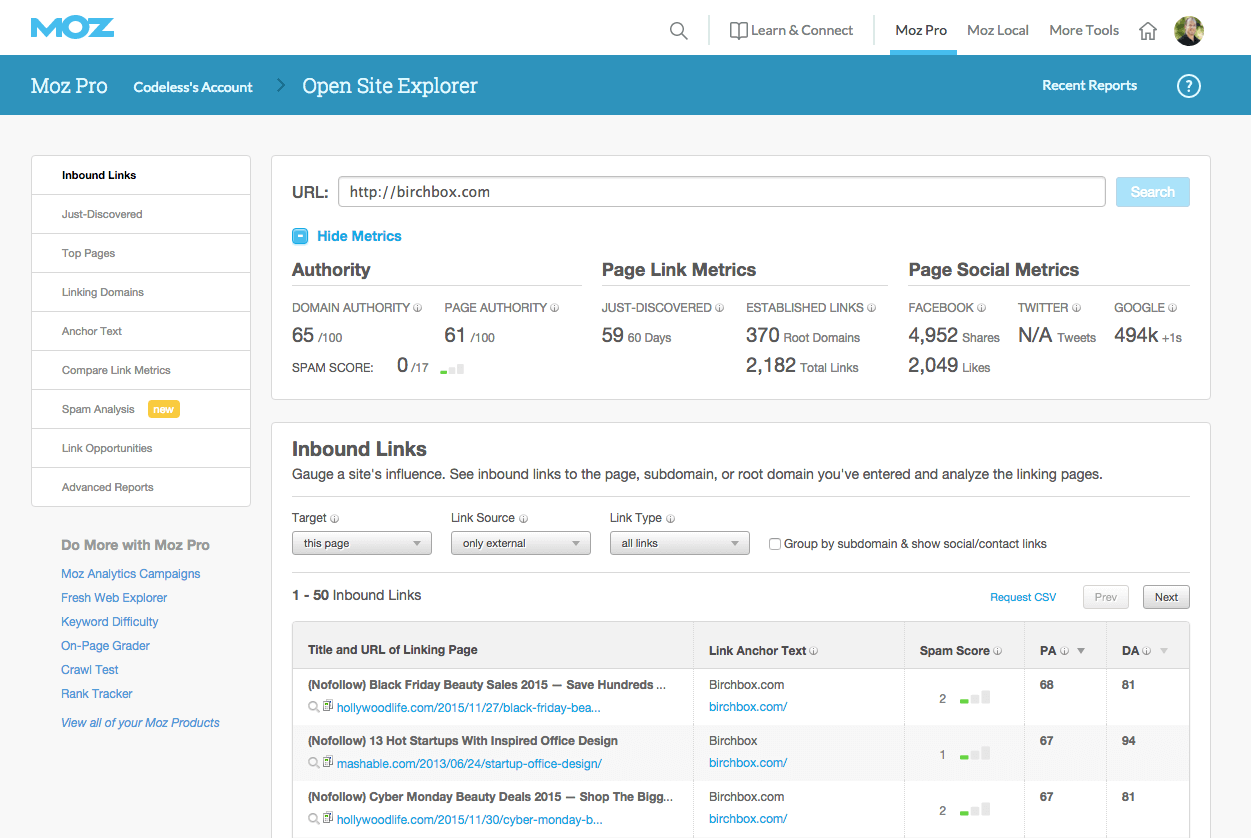Image resolution: width=1251 pixels, height=838 pixels.
Task: Click the Prev page button
Action: 1106,597
